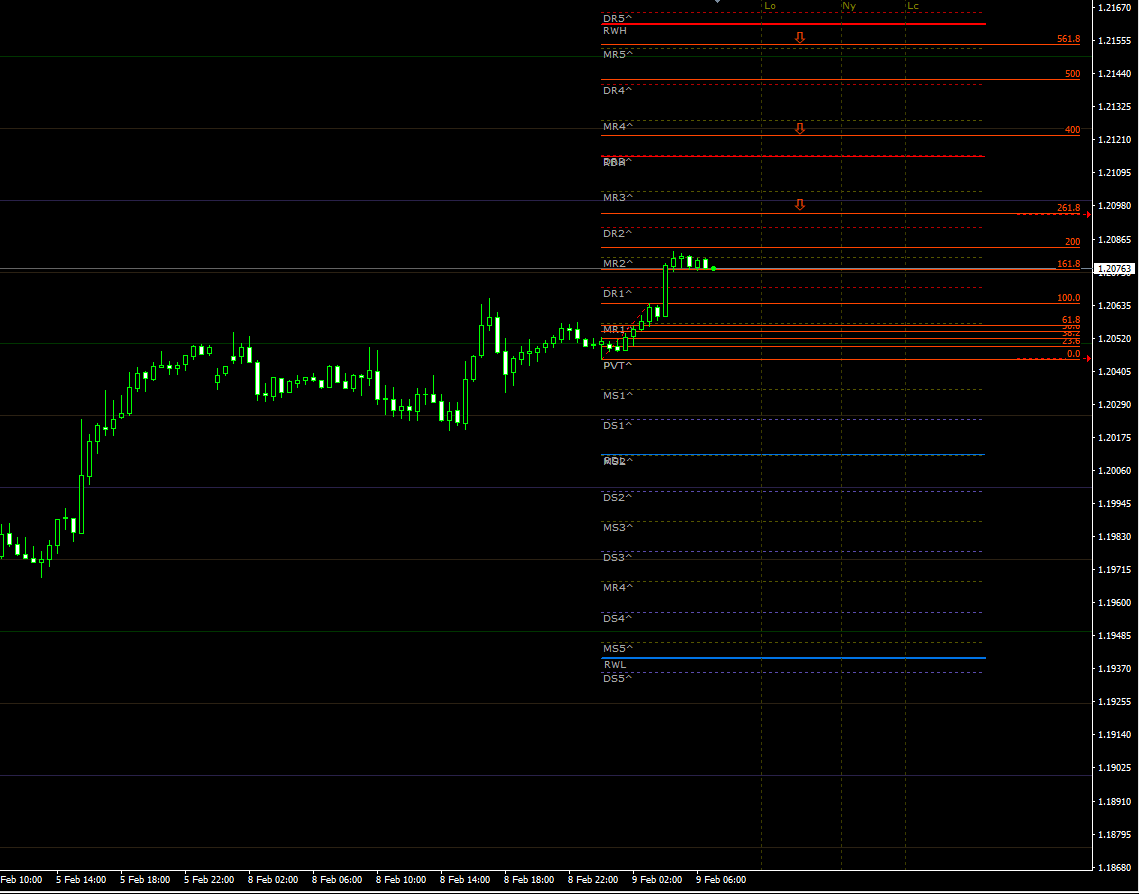Select the Lo session marker label
Viewport: 1139px width, 894px height.
[769, 6]
